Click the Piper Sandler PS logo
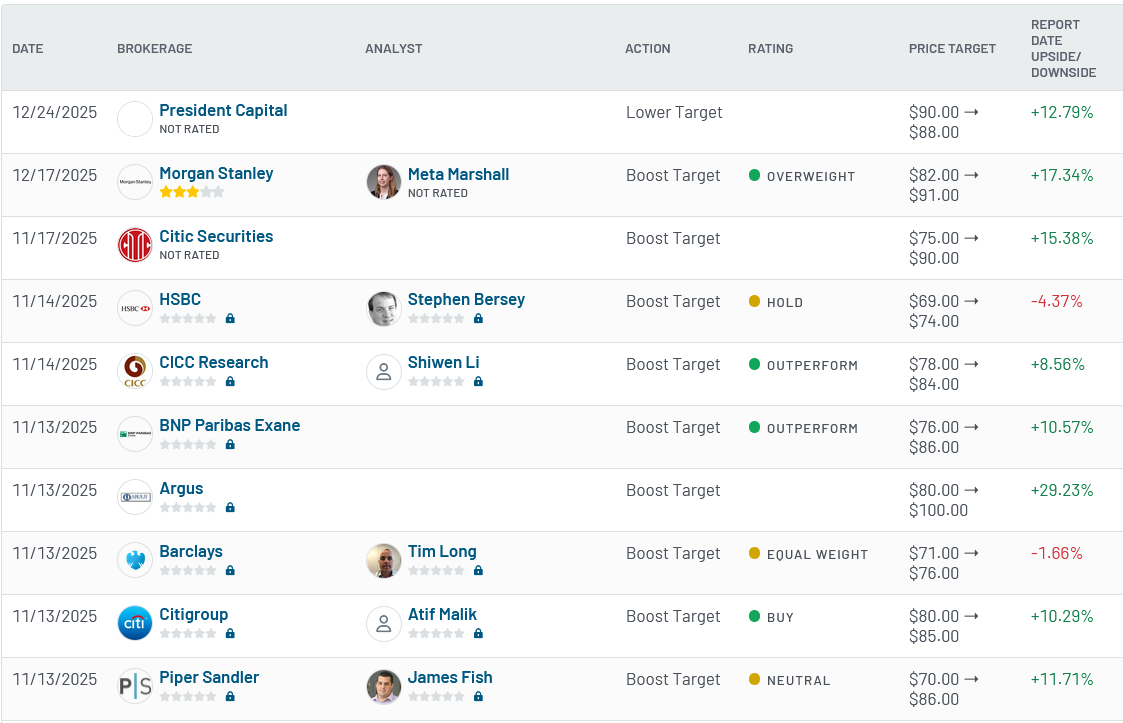Image resolution: width=1123 pixels, height=723 pixels. pyautogui.click(x=135, y=686)
